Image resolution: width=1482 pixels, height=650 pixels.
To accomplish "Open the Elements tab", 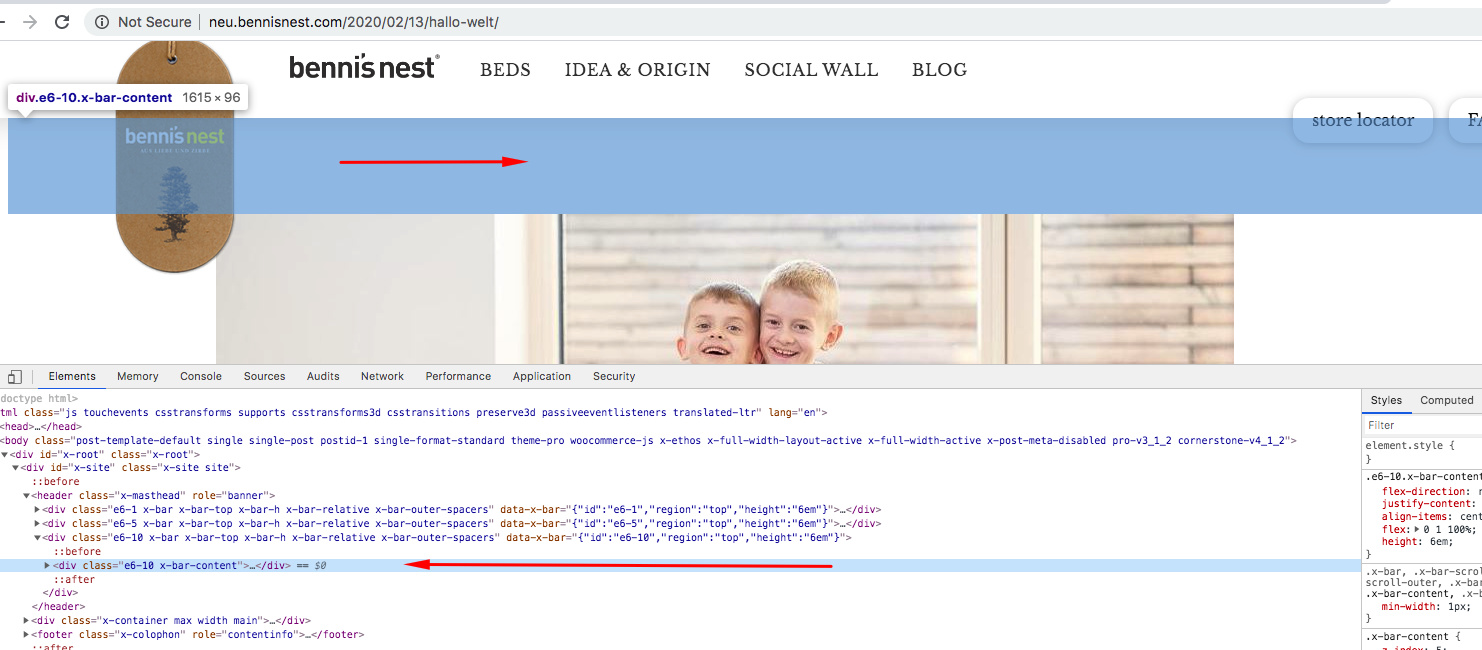I will [72, 377].
